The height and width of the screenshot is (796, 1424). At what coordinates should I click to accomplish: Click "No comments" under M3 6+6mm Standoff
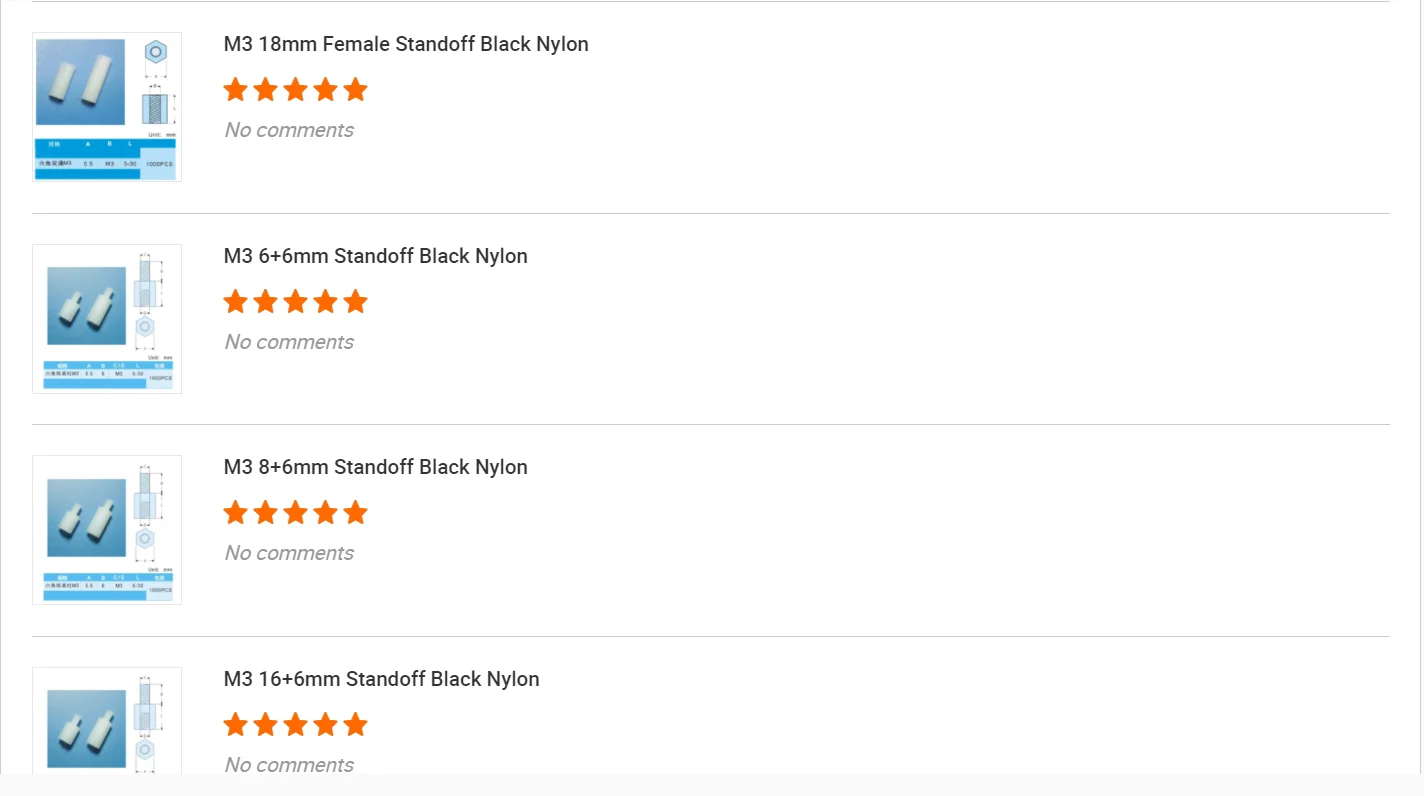[x=289, y=342]
